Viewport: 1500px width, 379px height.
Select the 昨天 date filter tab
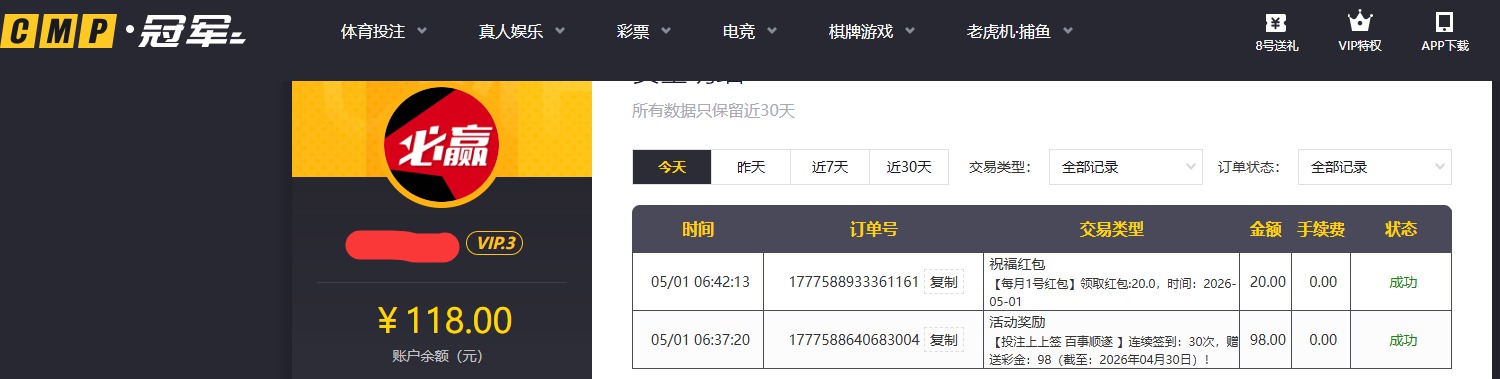[x=751, y=167]
